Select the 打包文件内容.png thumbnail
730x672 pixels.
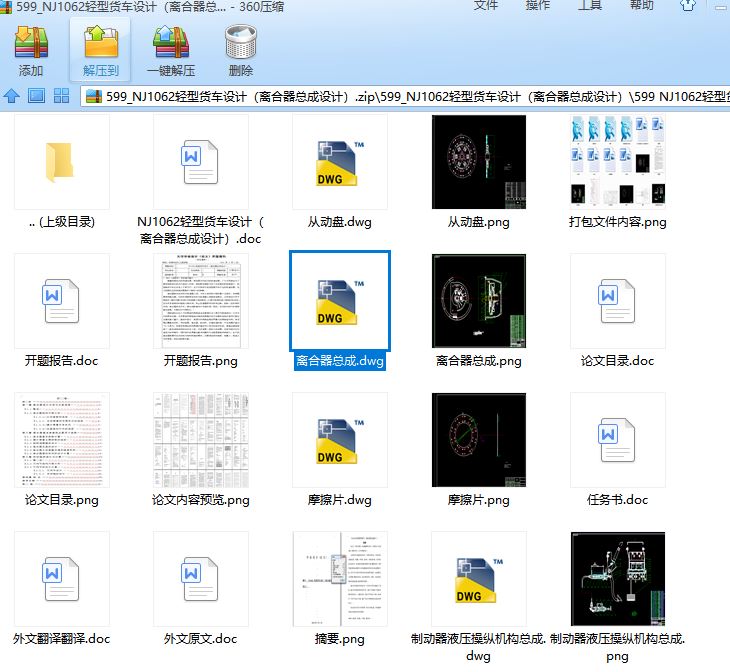click(x=617, y=162)
